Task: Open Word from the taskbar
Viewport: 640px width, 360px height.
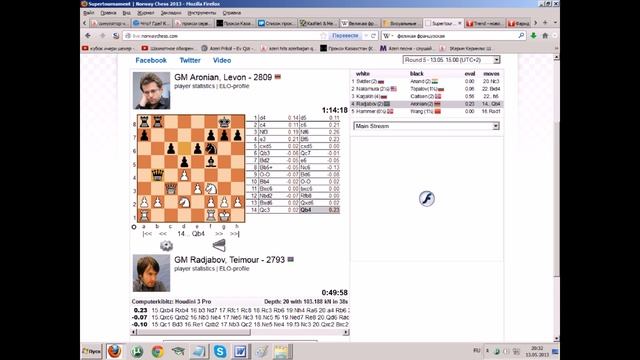Action: coord(240,351)
